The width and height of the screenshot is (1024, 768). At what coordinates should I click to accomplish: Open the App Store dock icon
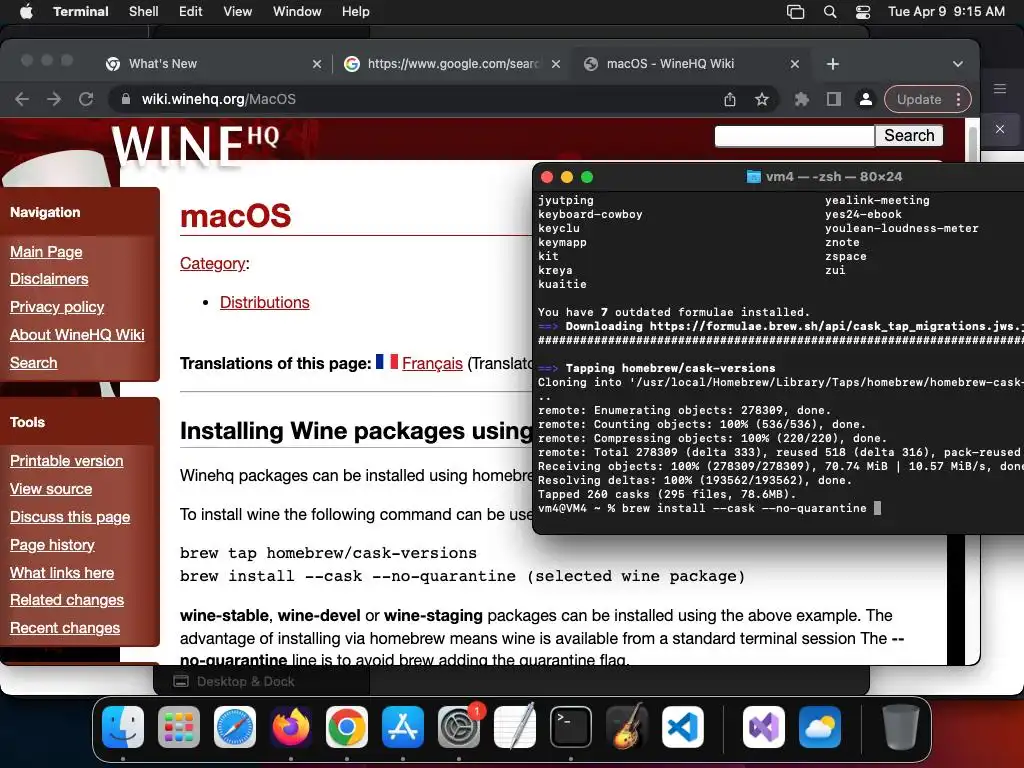click(x=403, y=727)
